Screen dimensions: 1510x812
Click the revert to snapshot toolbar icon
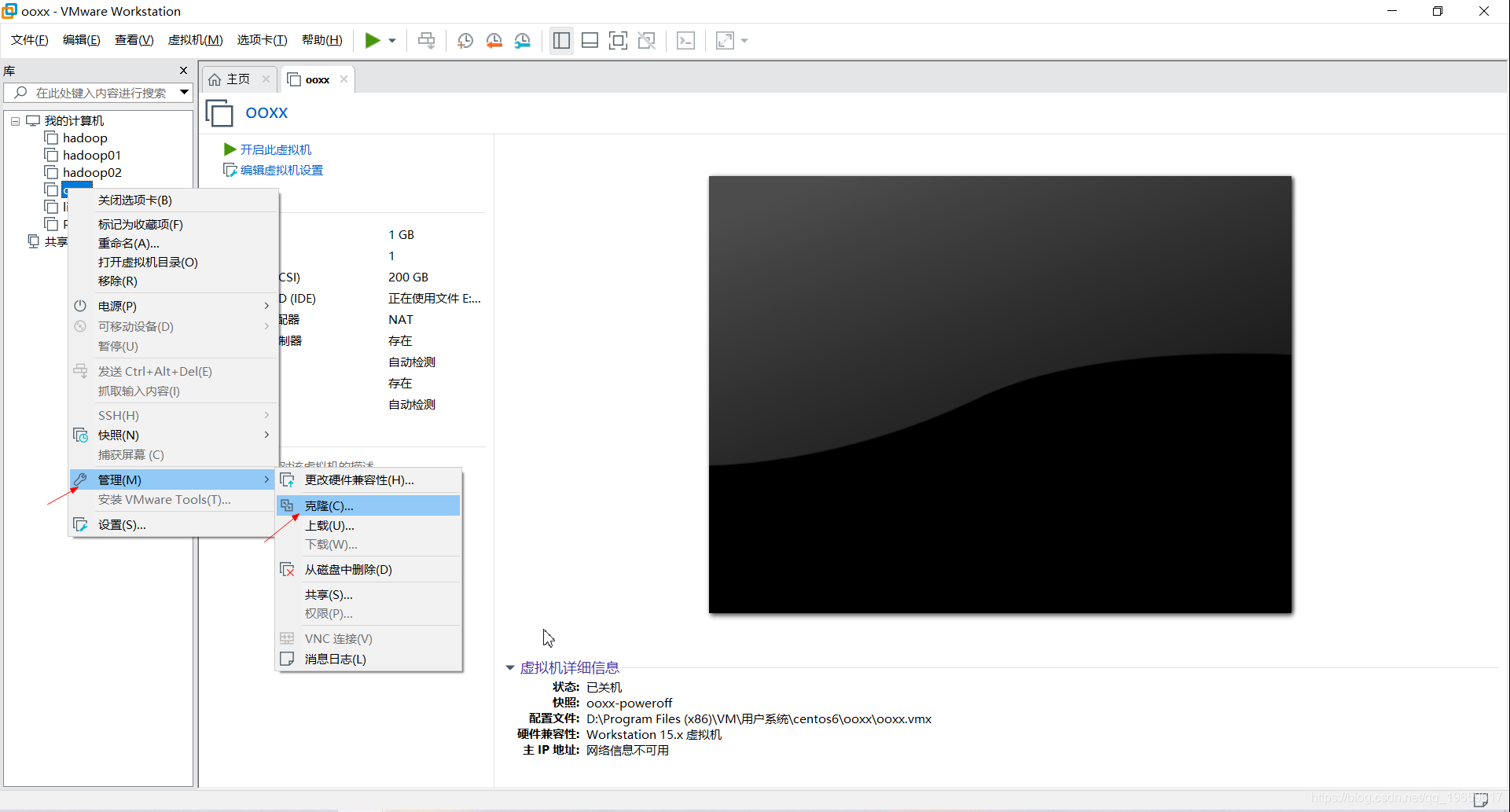tap(494, 40)
